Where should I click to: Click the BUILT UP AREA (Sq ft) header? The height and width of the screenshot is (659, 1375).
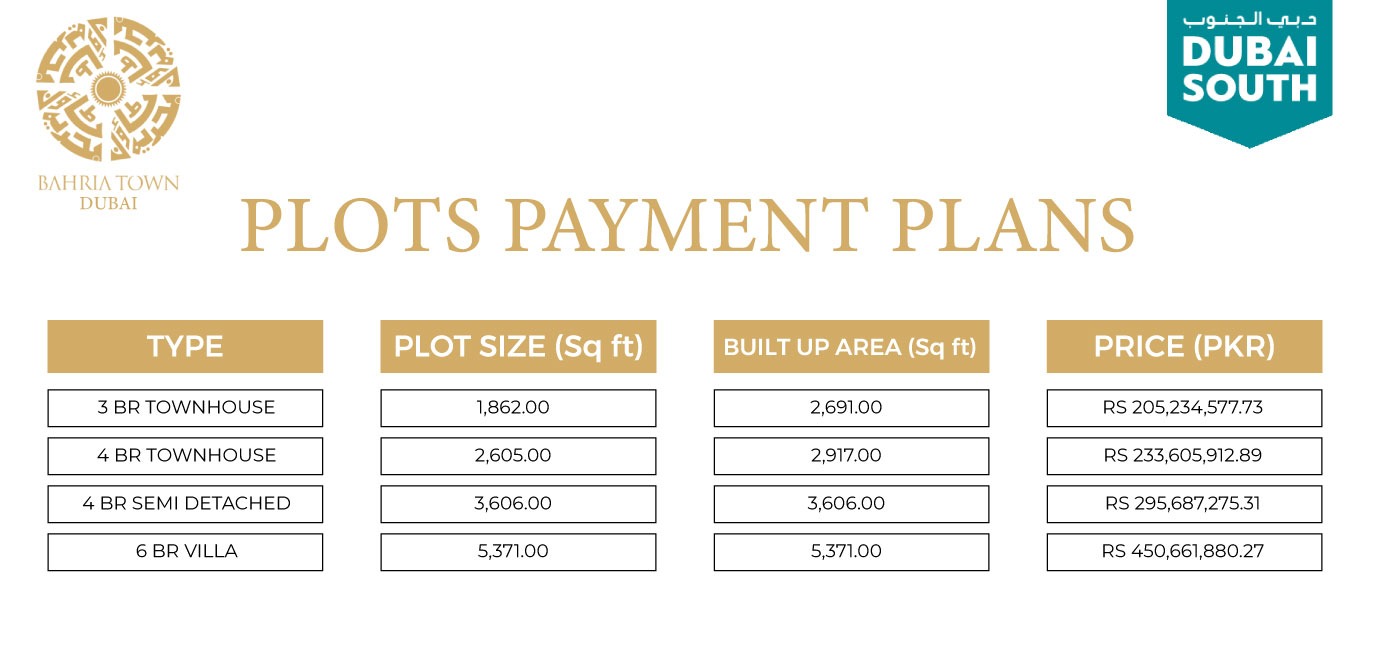pos(851,346)
